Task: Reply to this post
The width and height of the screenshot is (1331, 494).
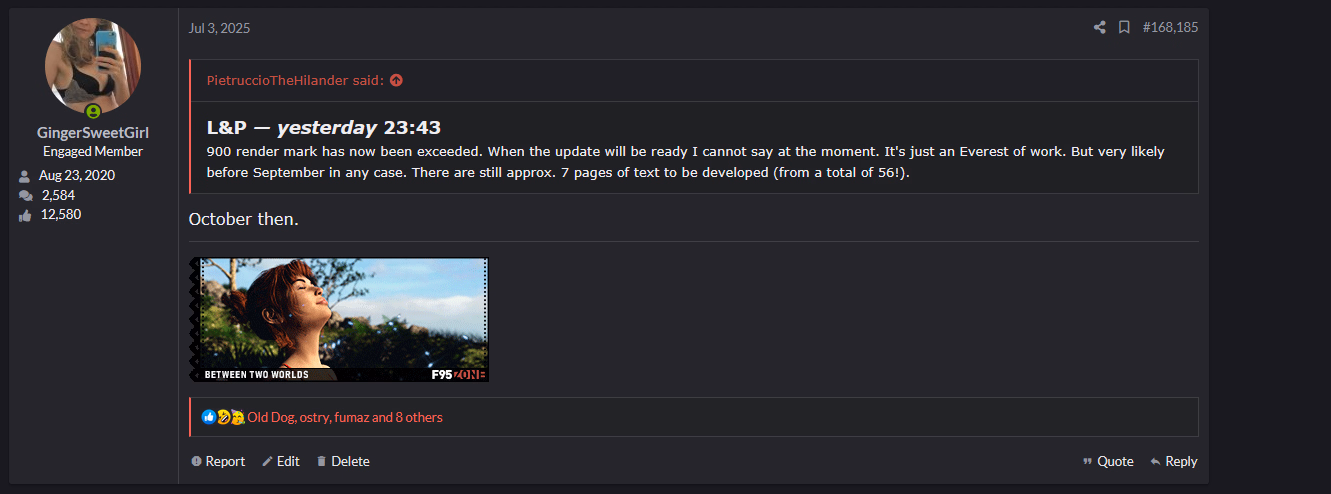Action: coord(1173,461)
